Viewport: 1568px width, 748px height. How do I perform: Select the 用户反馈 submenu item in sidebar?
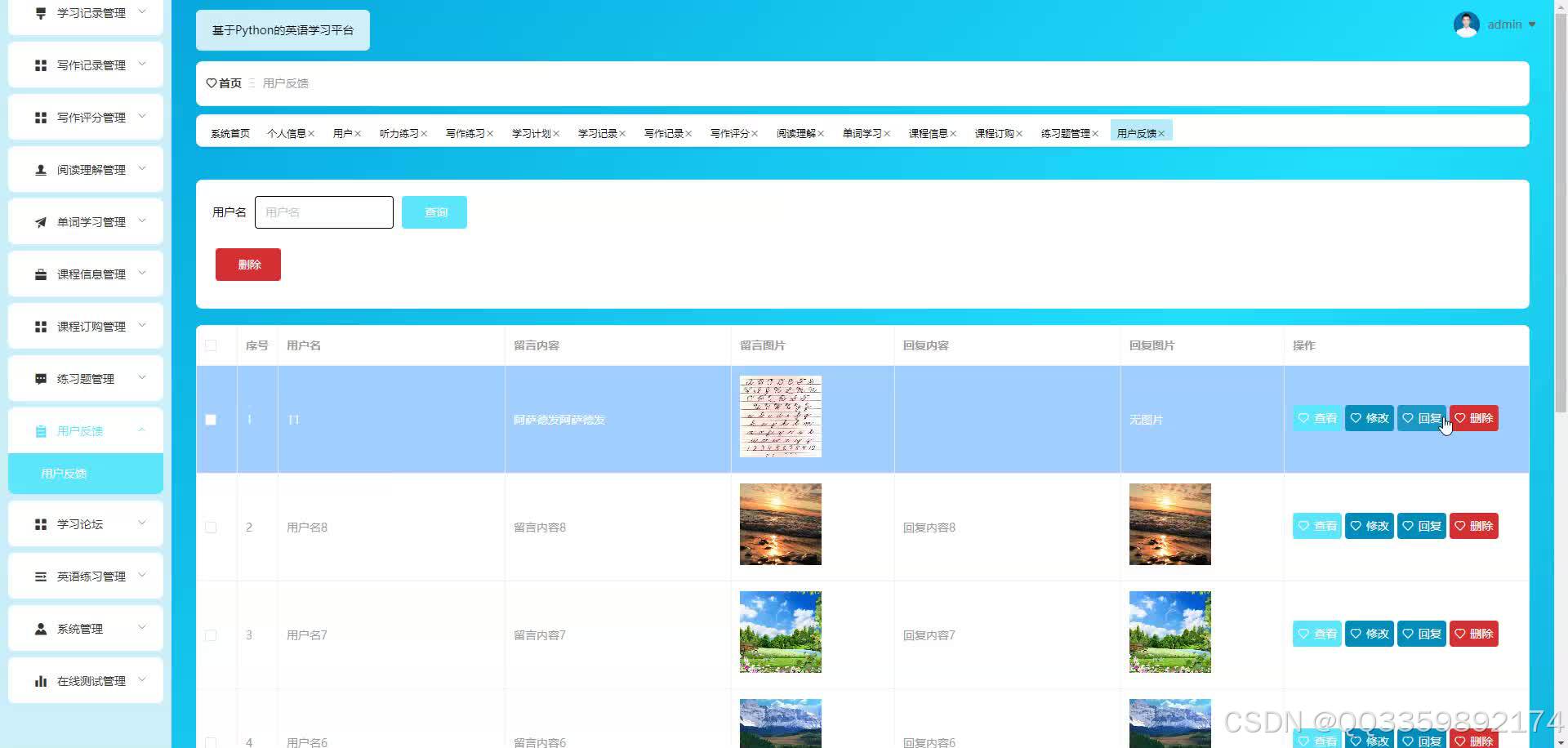point(86,474)
